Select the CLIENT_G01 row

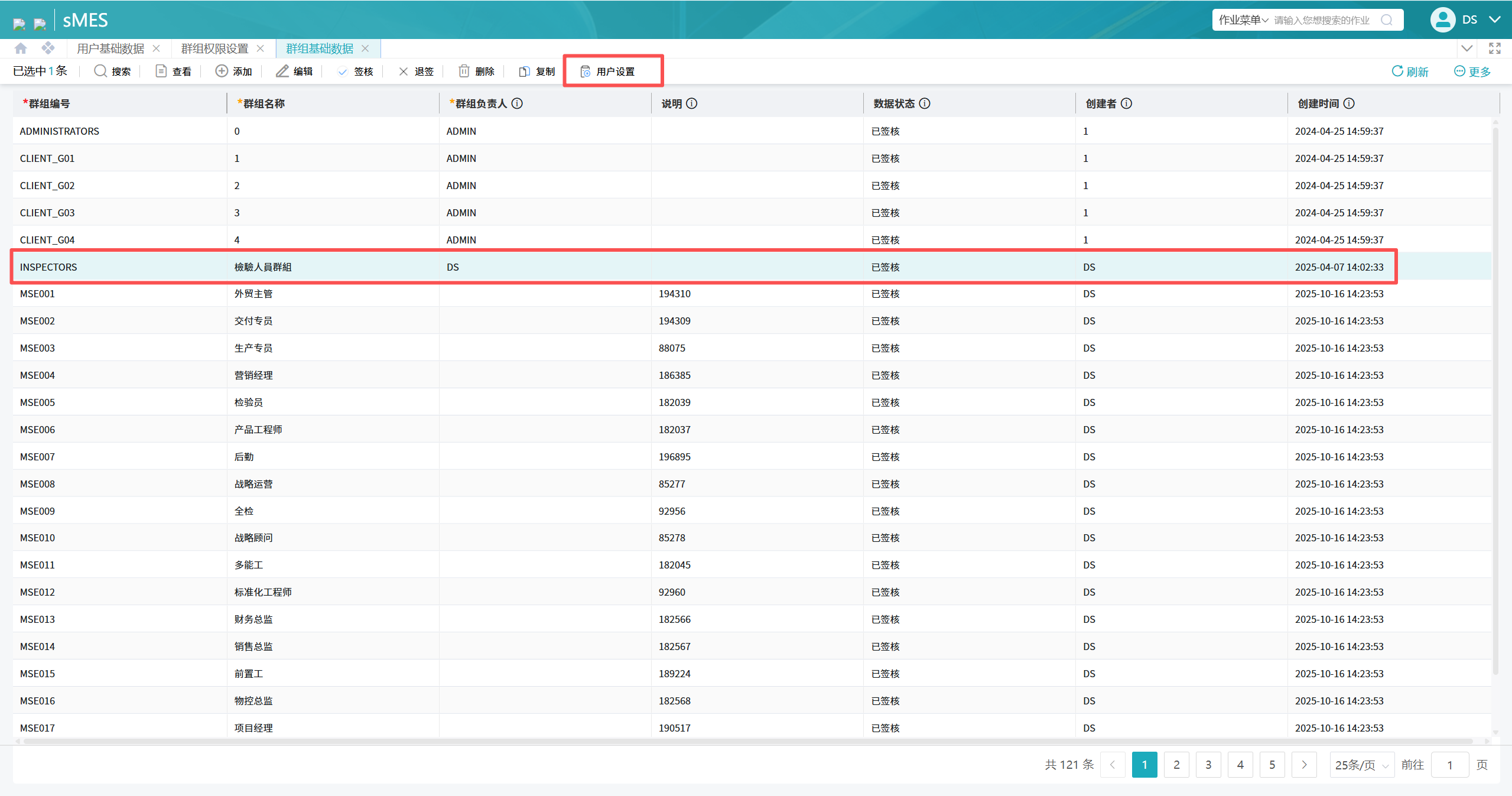[x=752, y=158]
